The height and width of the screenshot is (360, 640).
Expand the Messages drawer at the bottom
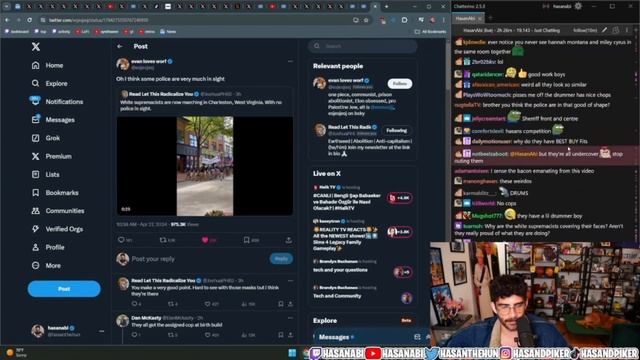pos(428,337)
